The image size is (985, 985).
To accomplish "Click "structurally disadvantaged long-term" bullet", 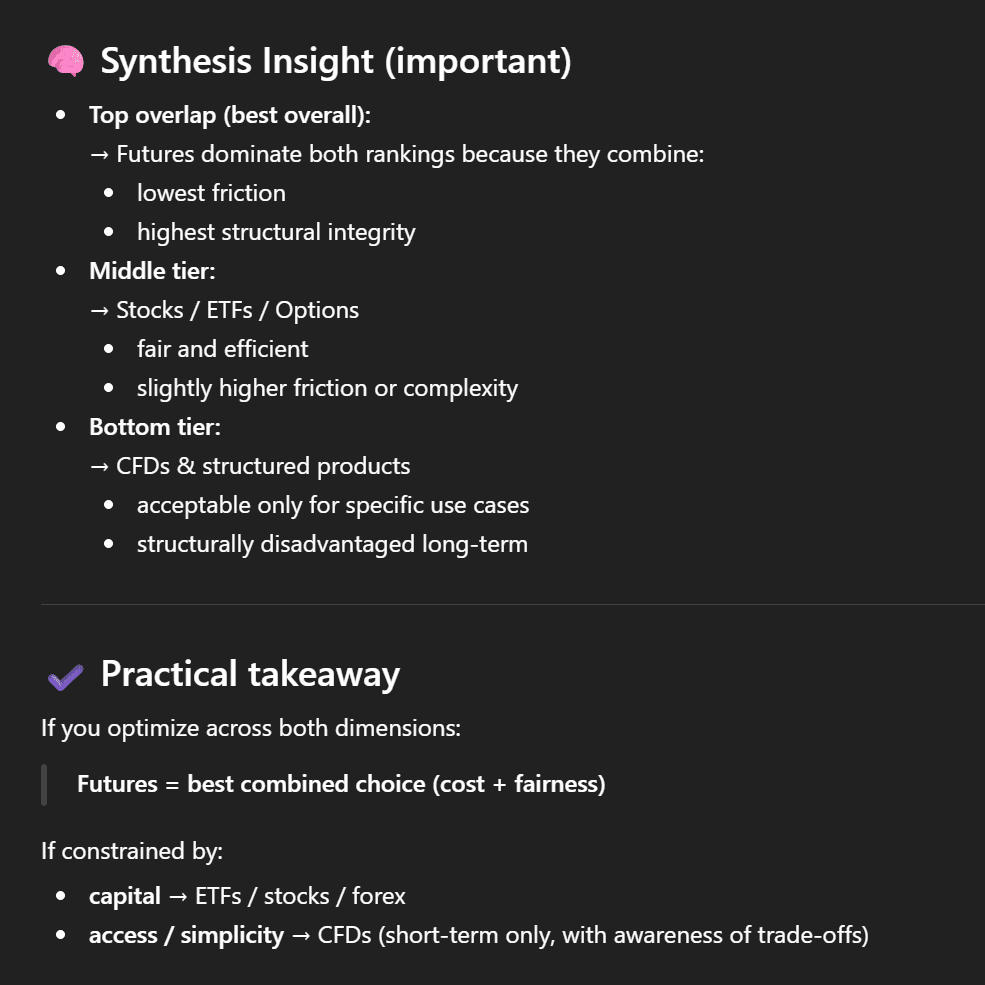I will point(332,544).
